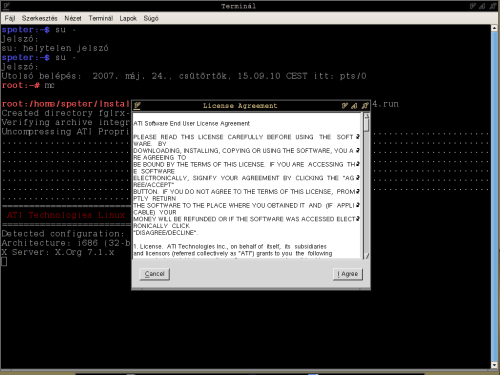
Task: Close the License Agreement dialog
Action: (365, 106)
